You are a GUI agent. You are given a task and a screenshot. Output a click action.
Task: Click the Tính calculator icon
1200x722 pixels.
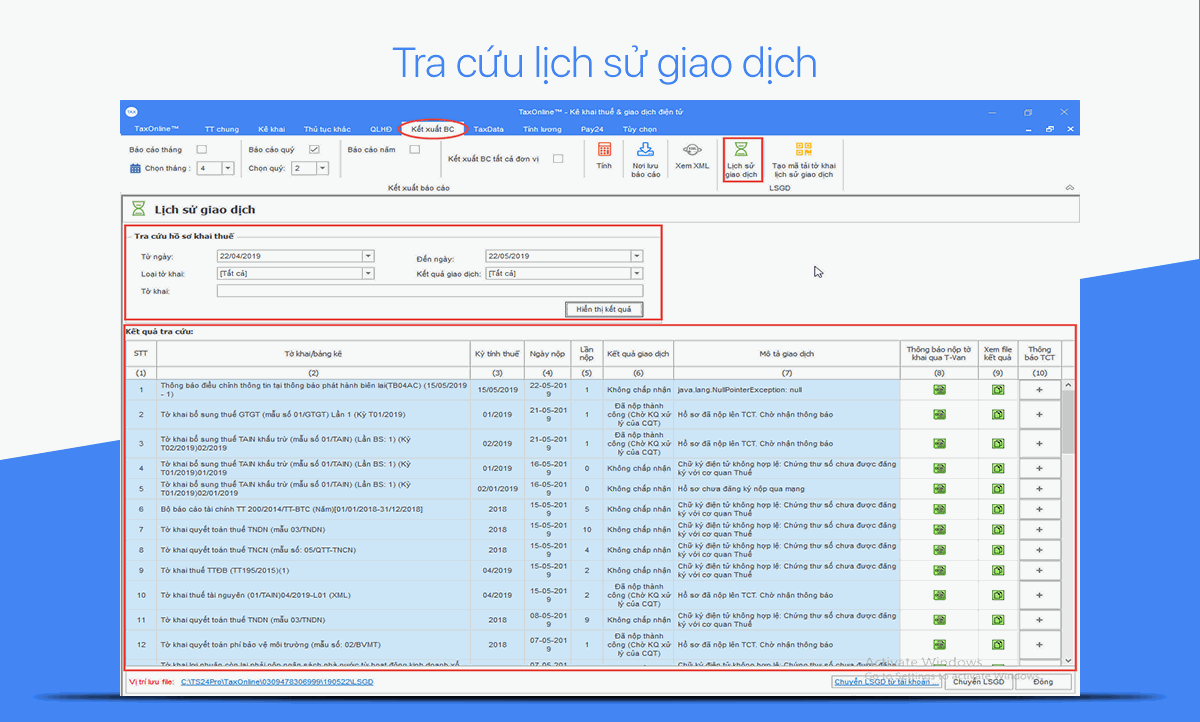(604, 151)
